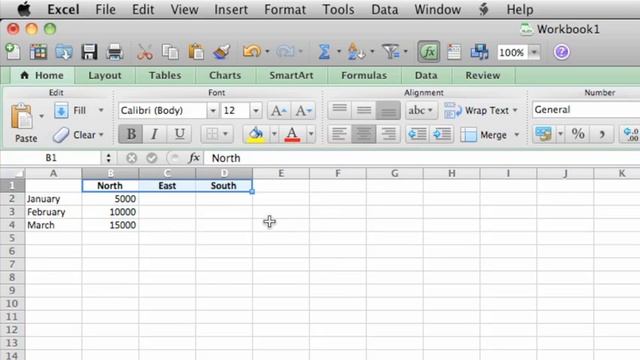640x360 pixels.
Task: Click formula bar containing North
Action: [x=422, y=158]
